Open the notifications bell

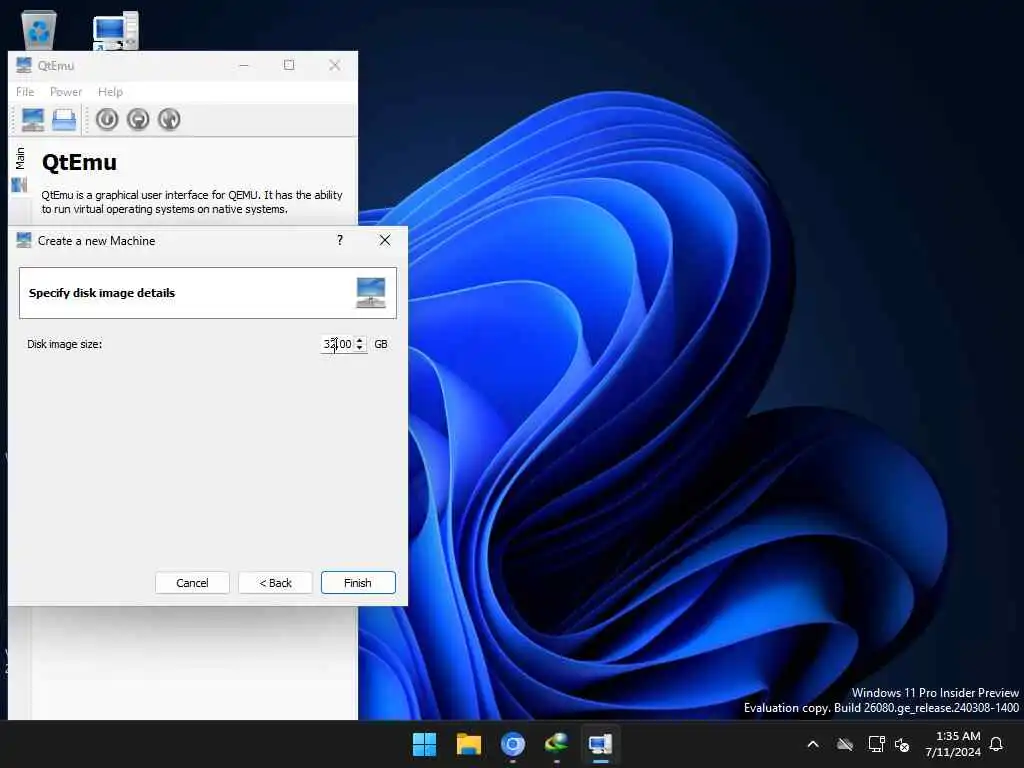coord(997,744)
